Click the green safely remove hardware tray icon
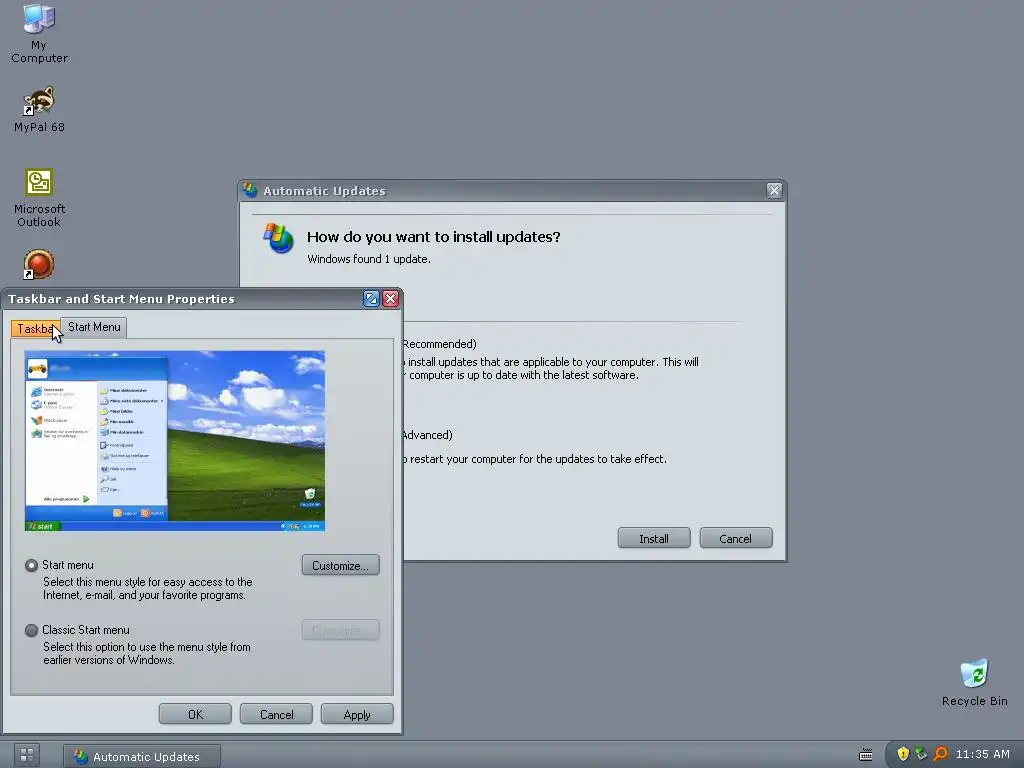Screen dimensions: 1024x768 (x=921, y=754)
